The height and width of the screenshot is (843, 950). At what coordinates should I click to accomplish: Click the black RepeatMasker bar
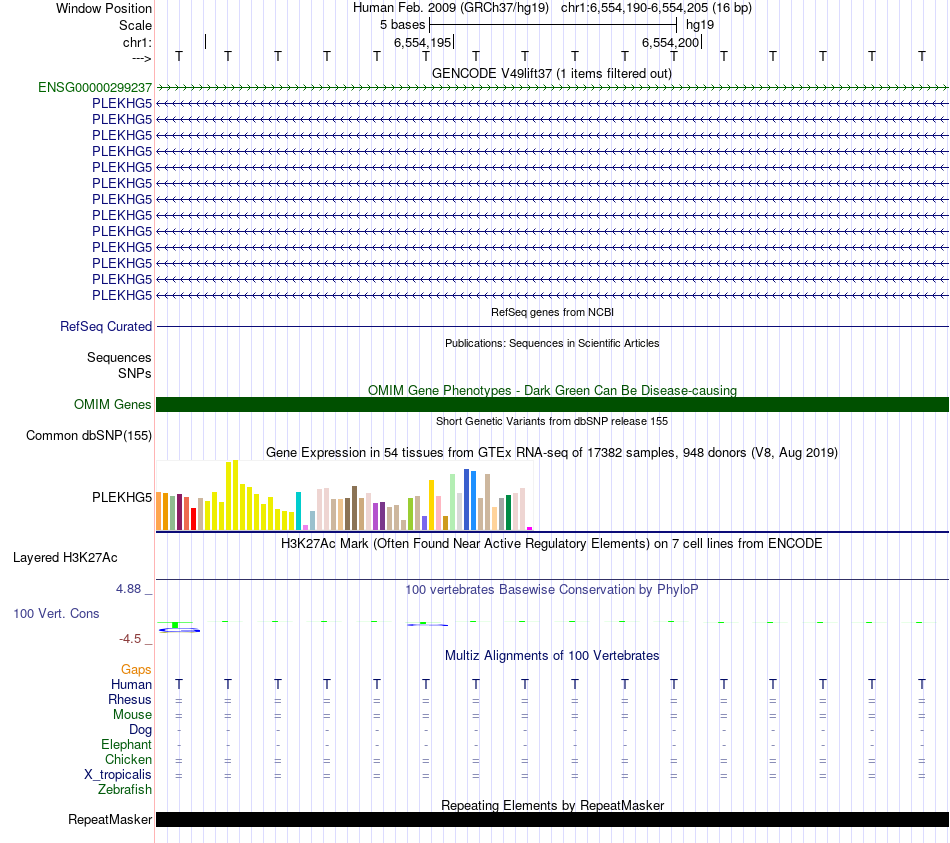(x=552, y=819)
